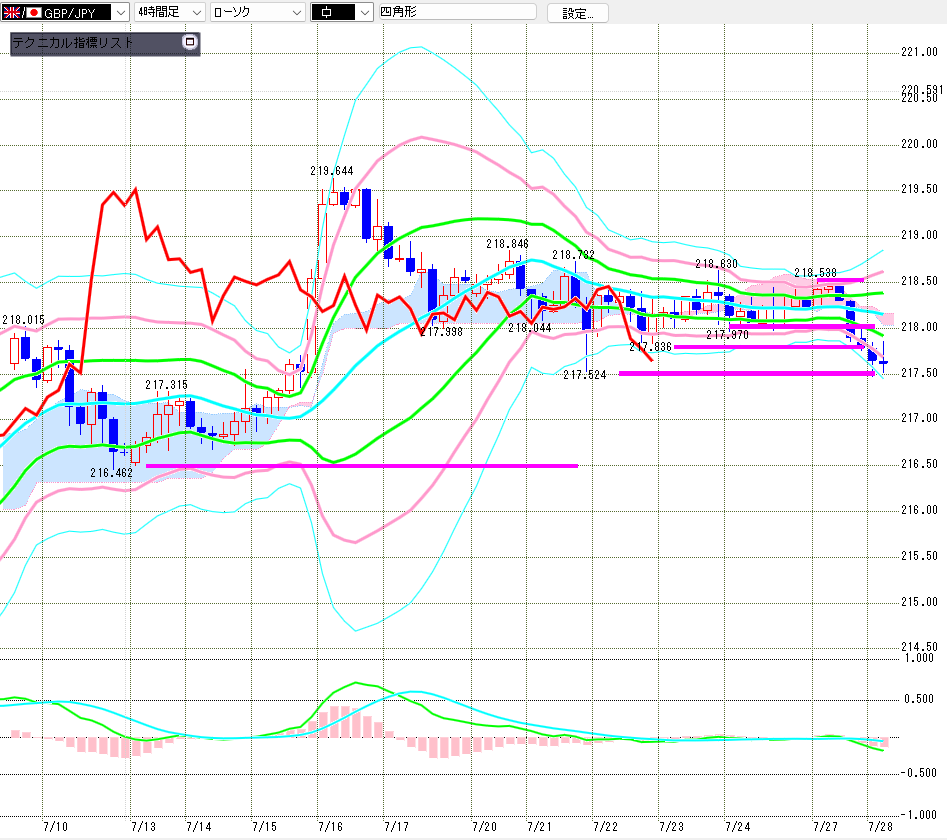Expand the テクニカル指標リスト panel icon
The image size is (947, 840).
190,42
